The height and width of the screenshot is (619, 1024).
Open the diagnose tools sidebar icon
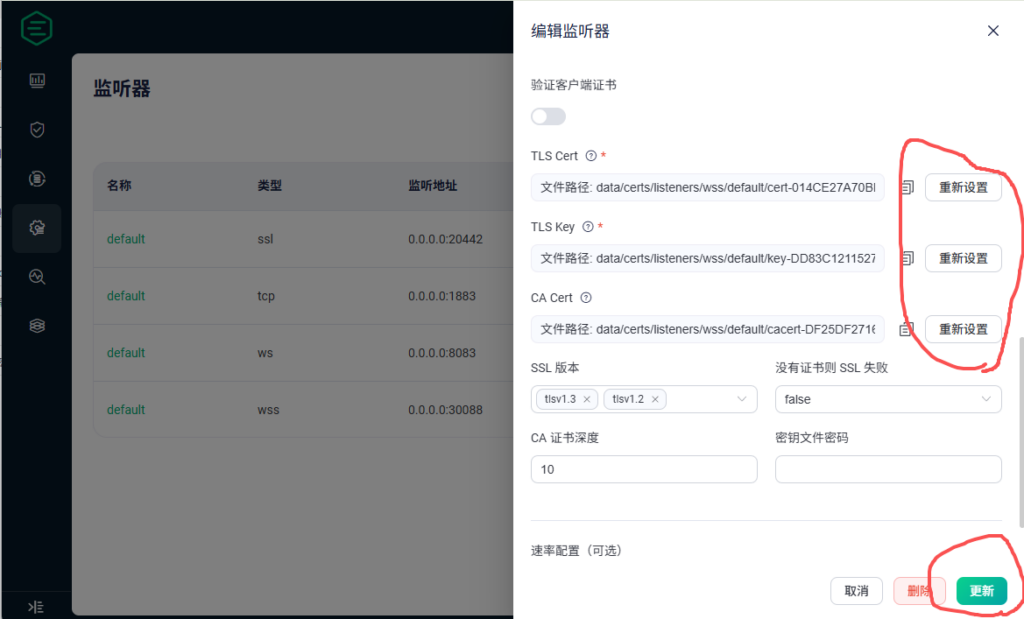point(37,277)
